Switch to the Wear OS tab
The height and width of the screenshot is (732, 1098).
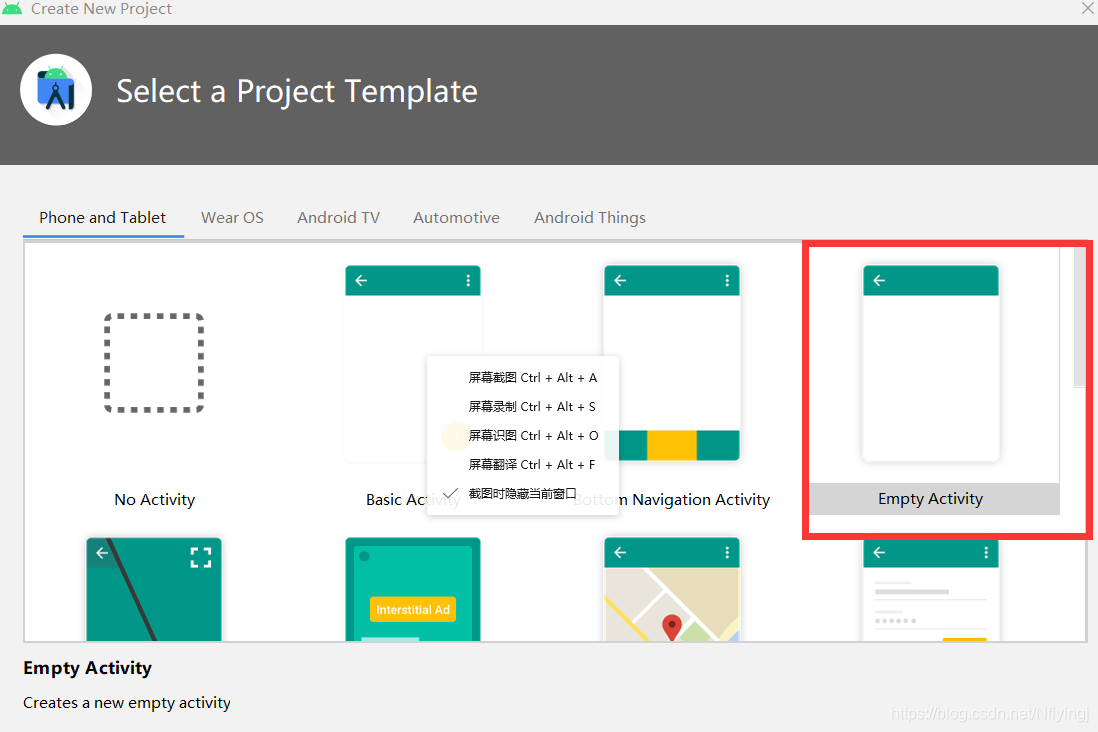(232, 218)
